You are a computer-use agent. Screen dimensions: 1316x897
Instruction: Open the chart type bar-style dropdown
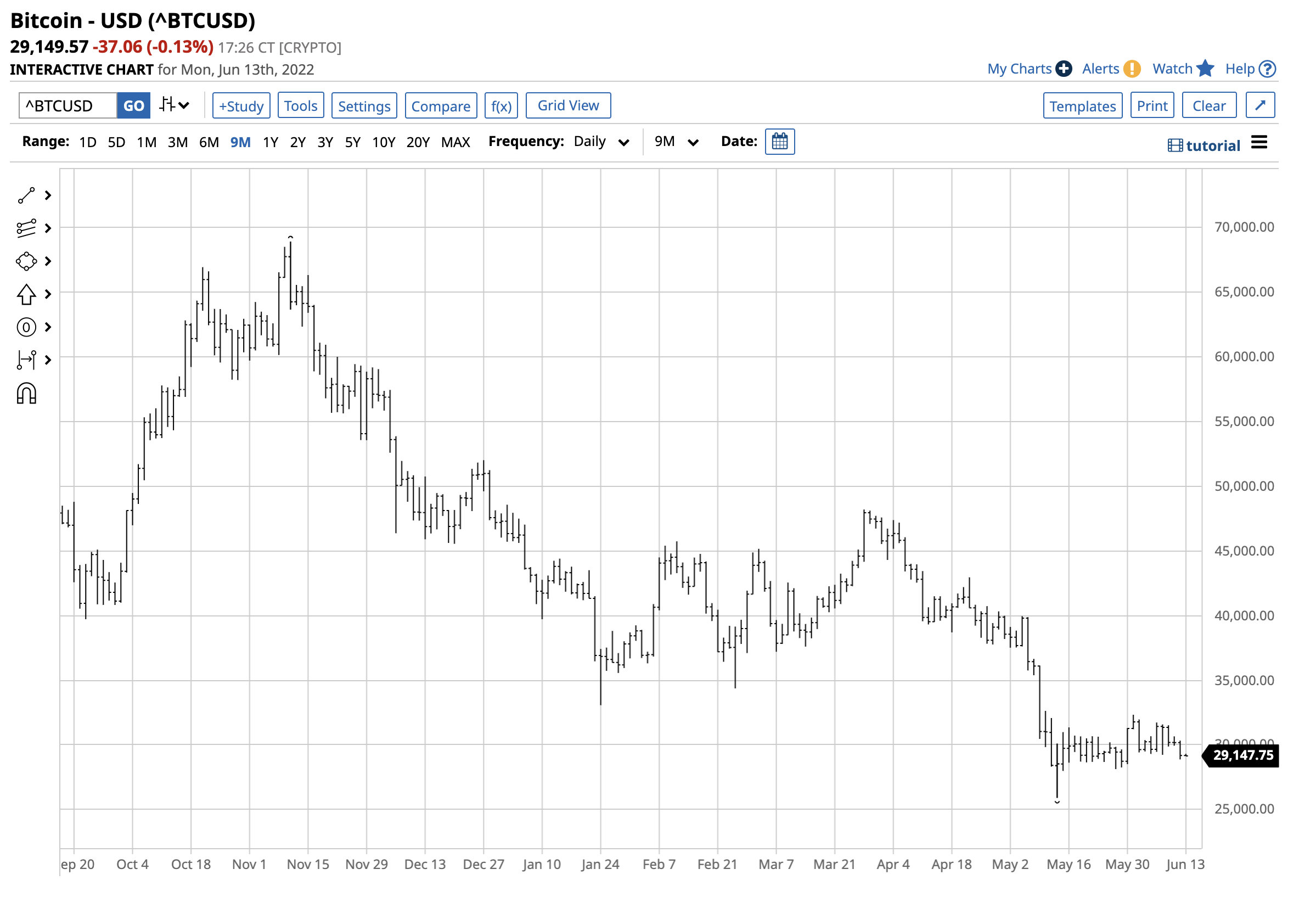(x=174, y=105)
